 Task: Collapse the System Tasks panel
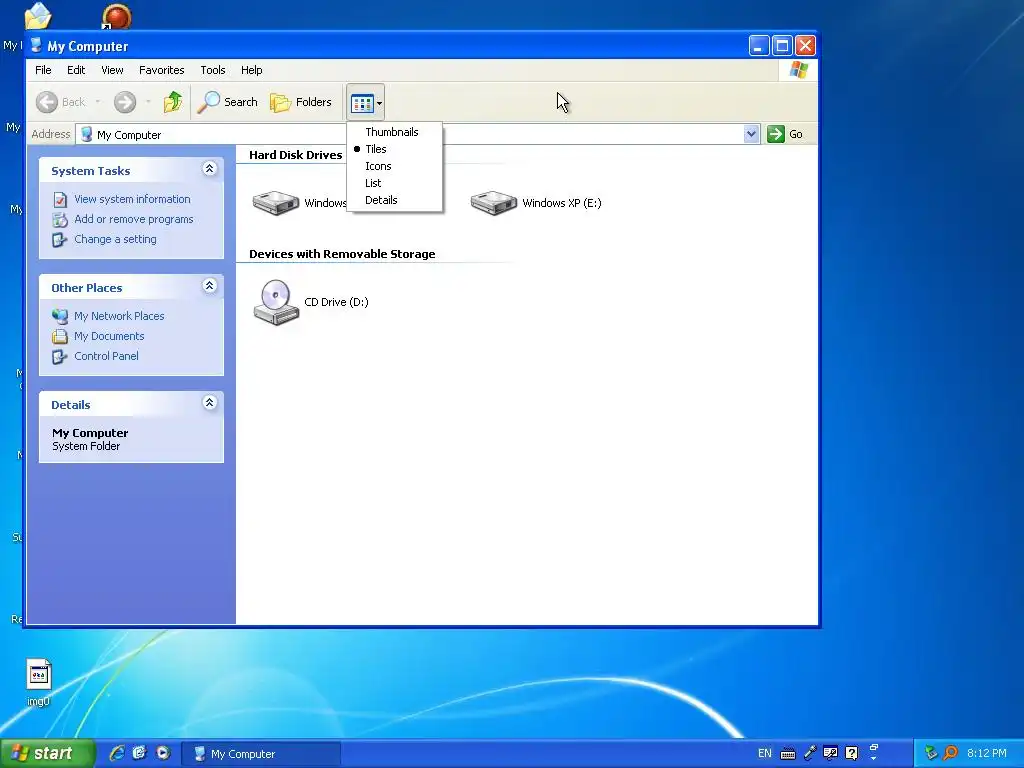pos(210,169)
